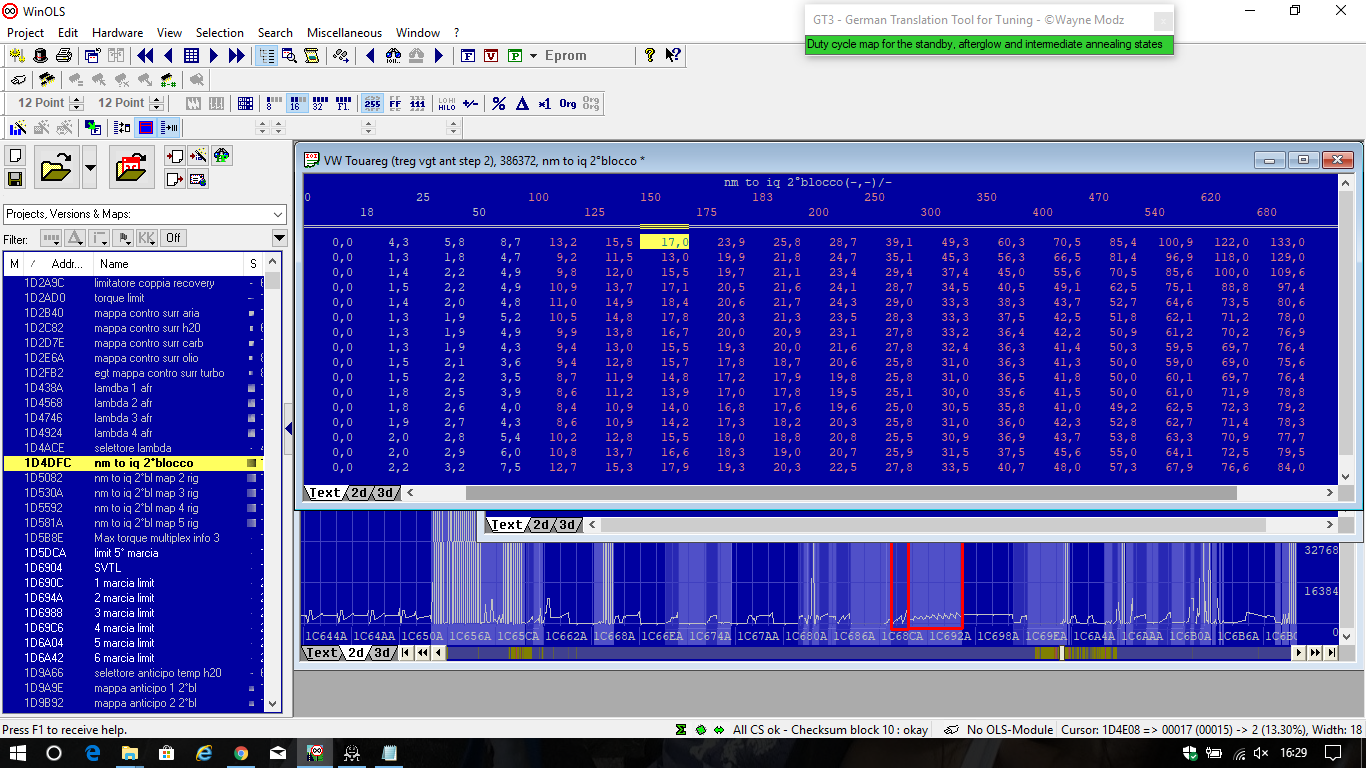
Task: Open the KK filter dropdown
Action: (146, 238)
